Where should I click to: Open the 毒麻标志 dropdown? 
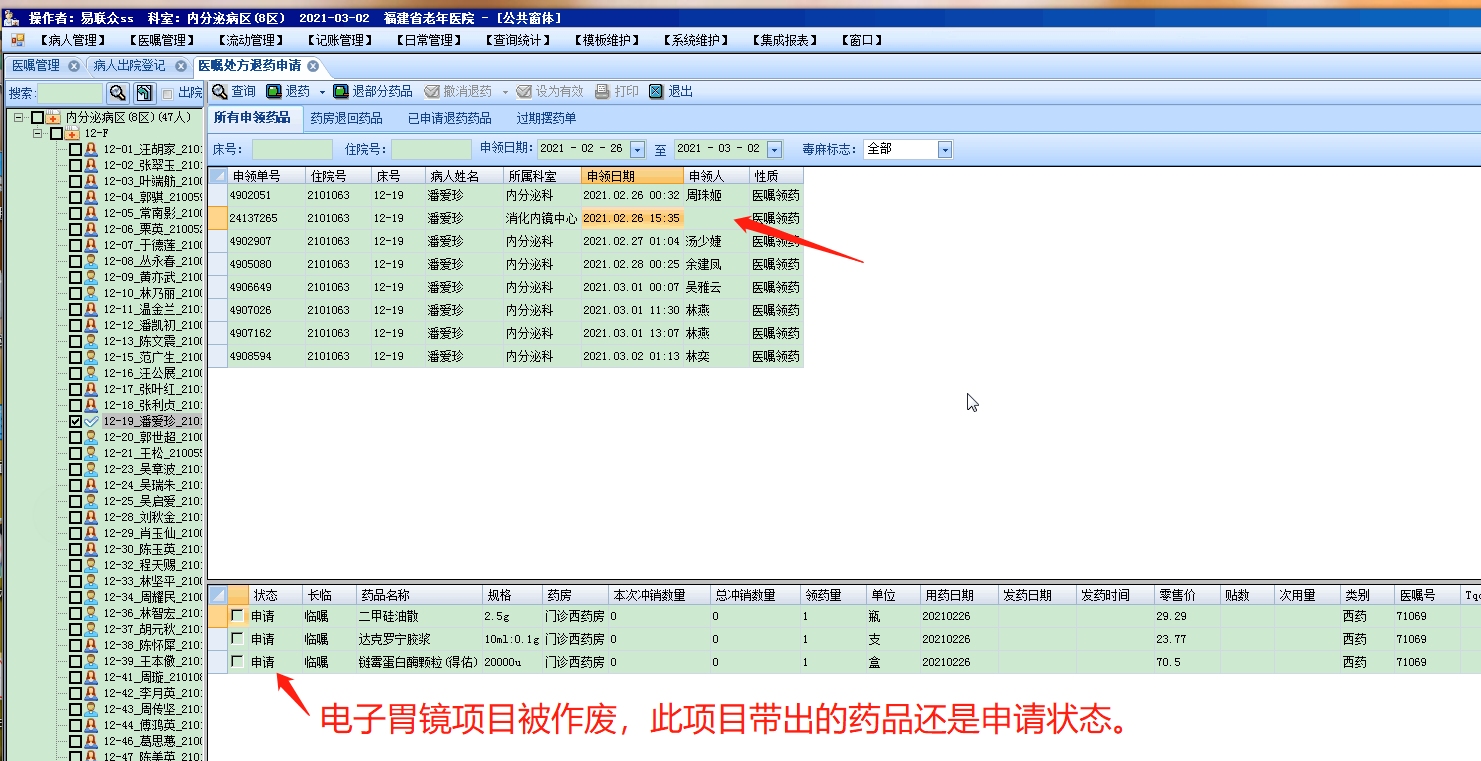point(945,149)
